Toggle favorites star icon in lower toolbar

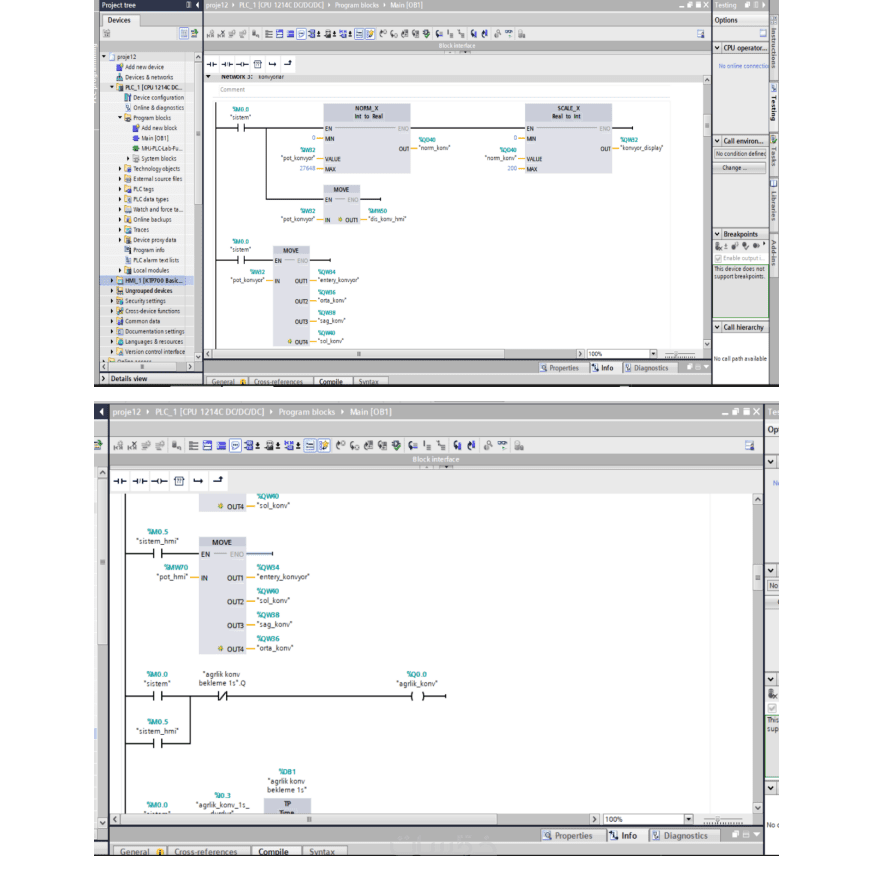click(x=323, y=446)
